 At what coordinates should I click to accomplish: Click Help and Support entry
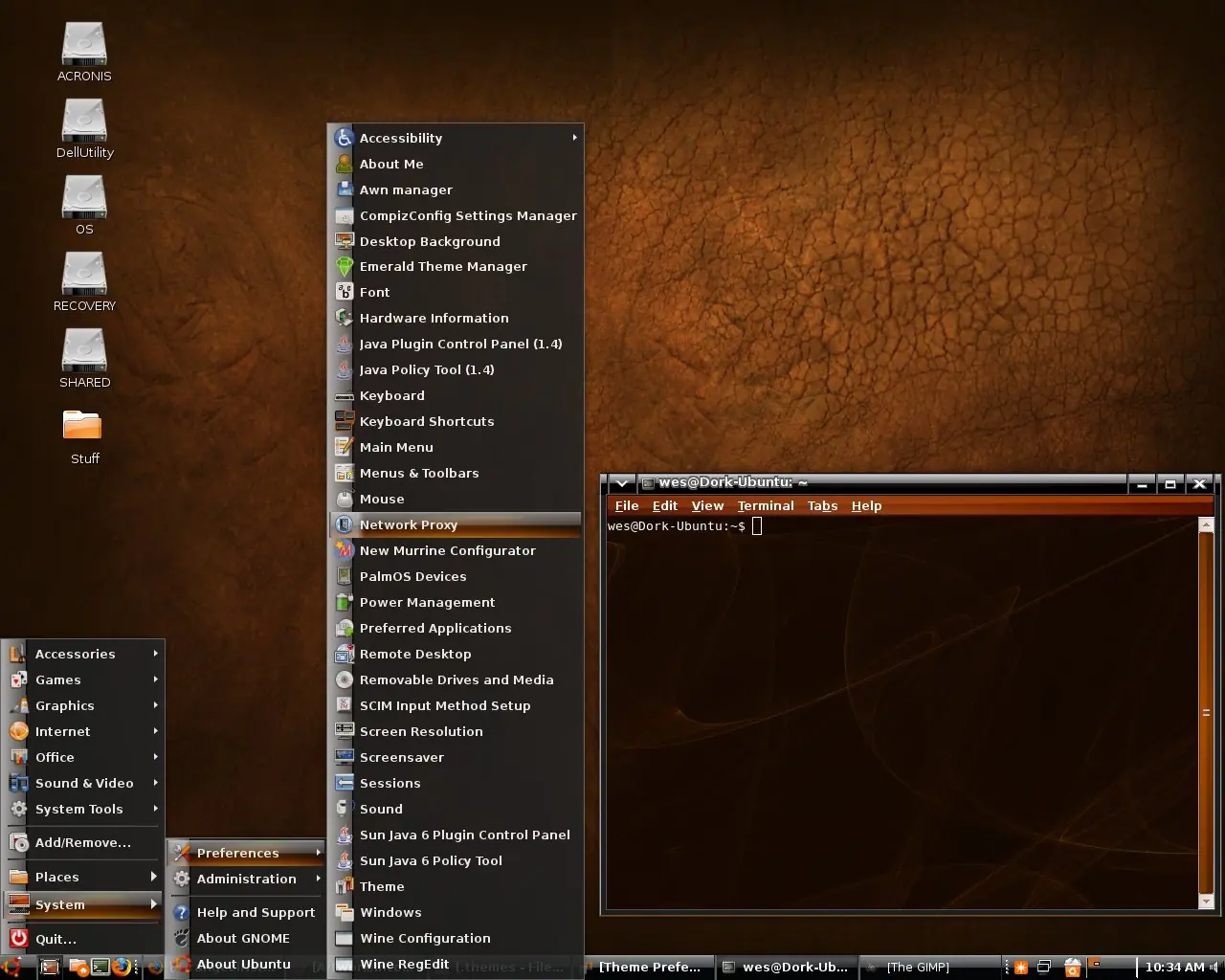[246, 913]
